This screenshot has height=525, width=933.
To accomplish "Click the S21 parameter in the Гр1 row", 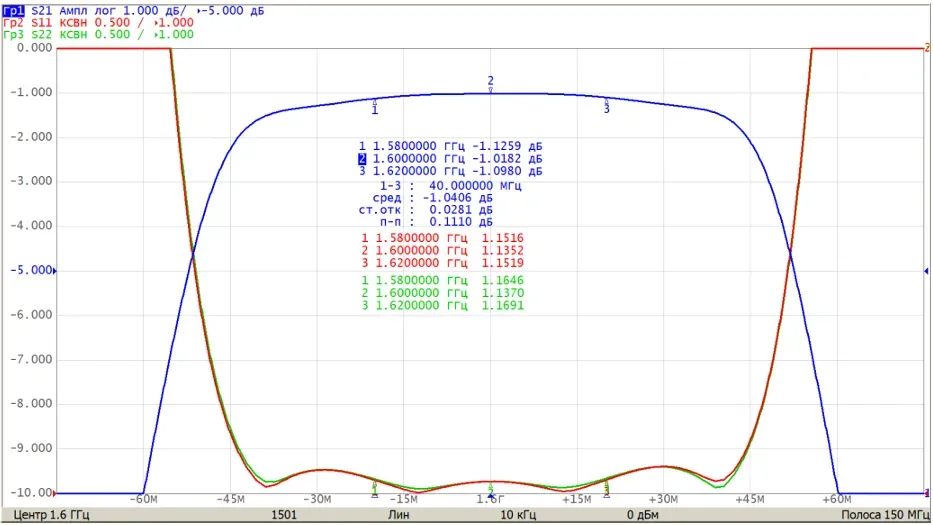I will click(x=42, y=11).
